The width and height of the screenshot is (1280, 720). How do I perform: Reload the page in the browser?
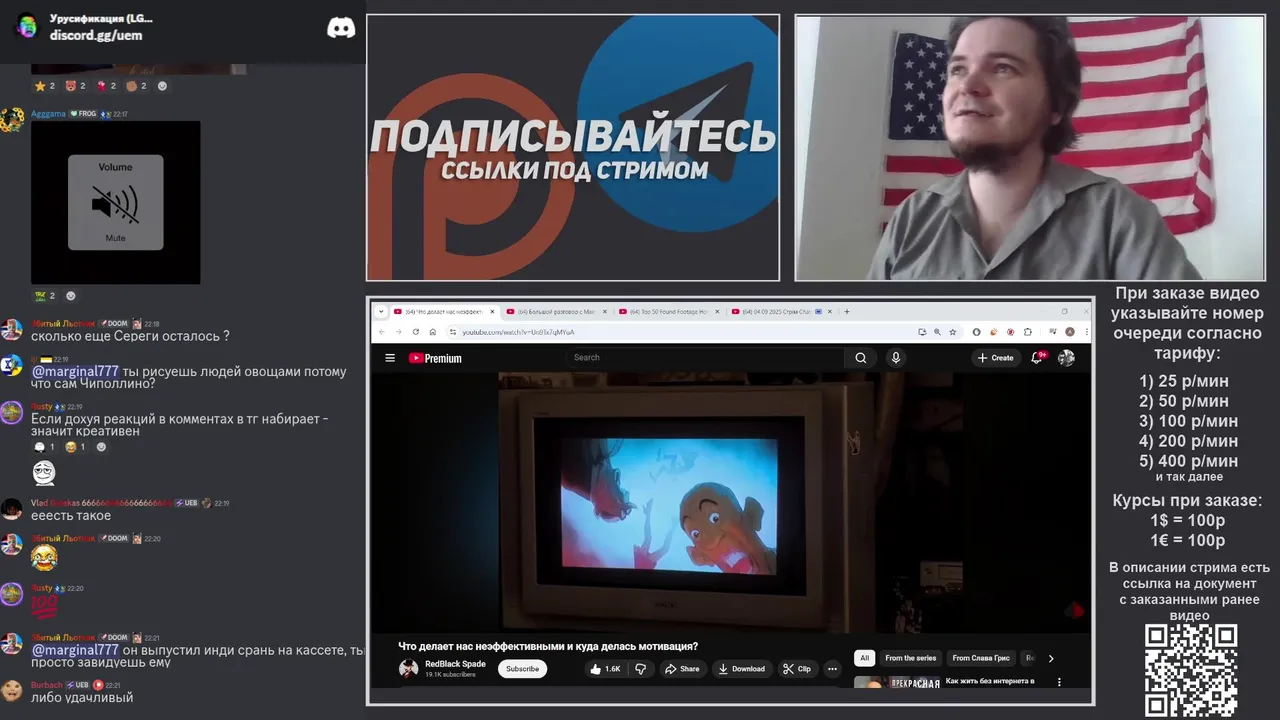point(416,332)
